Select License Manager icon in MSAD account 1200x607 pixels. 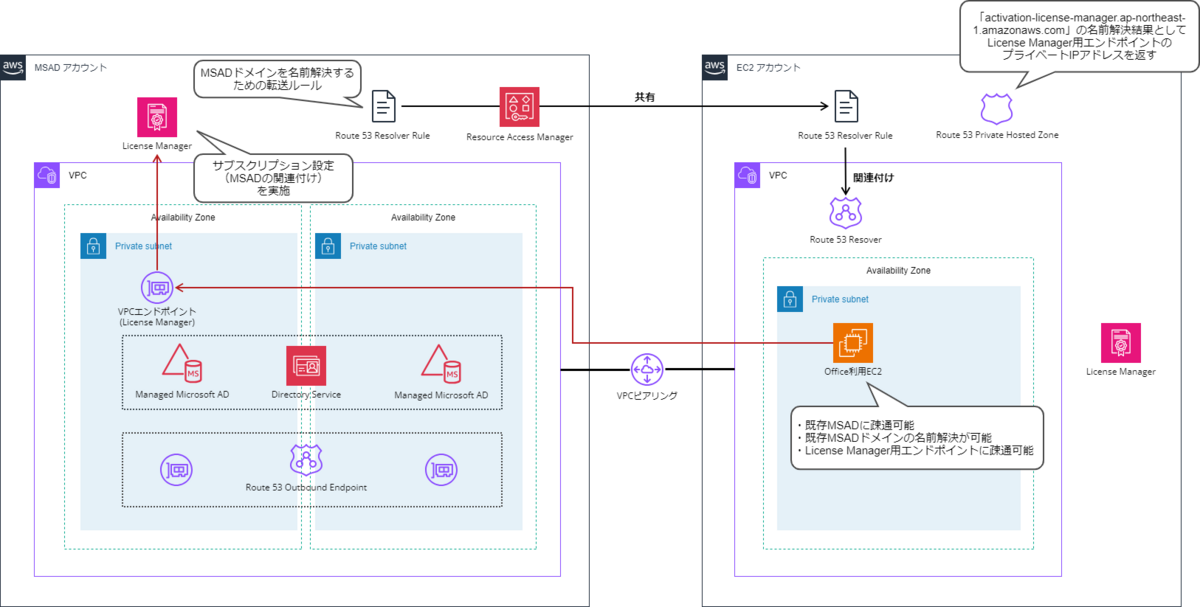[157, 117]
